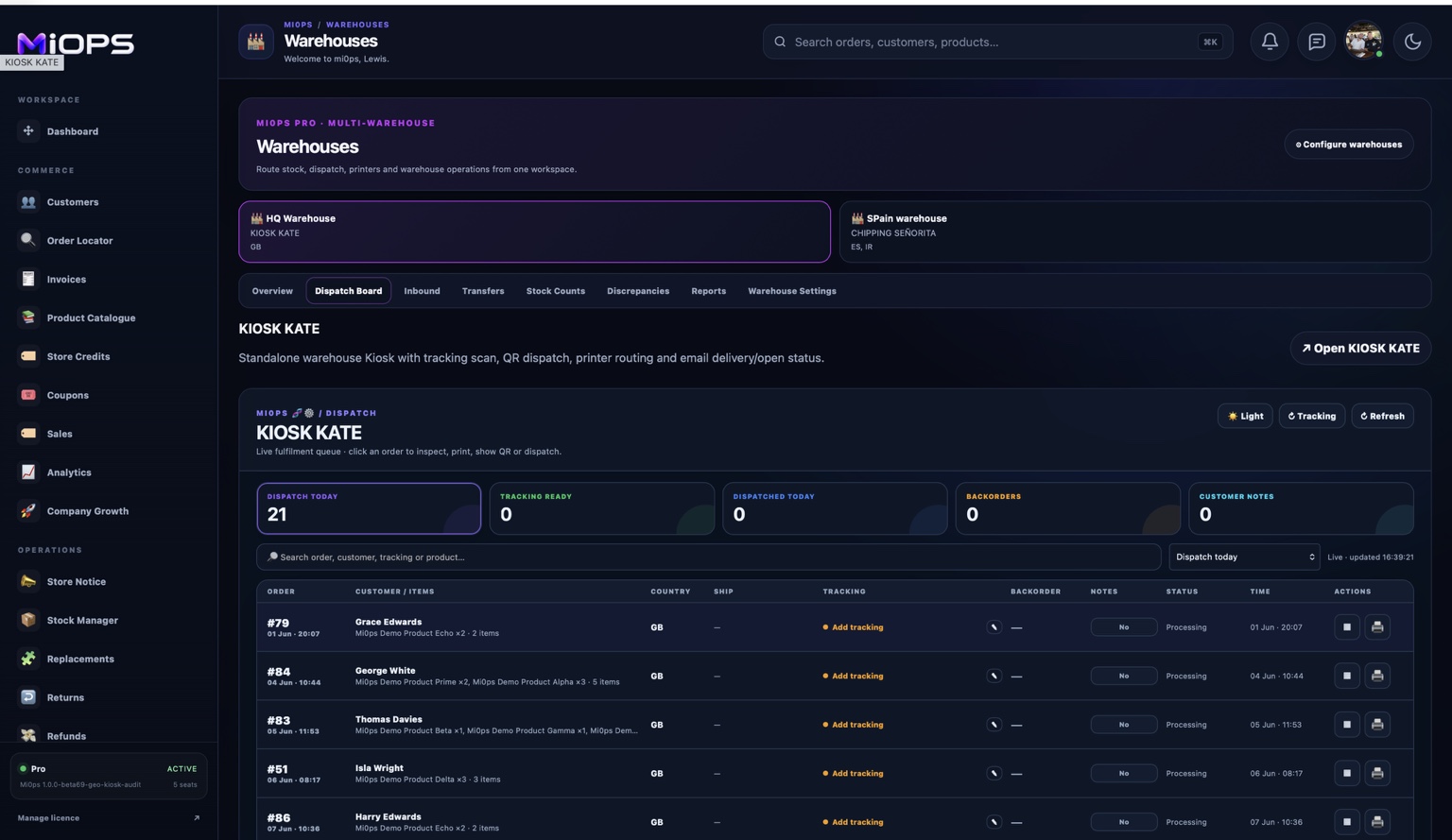The height and width of the screenshot is (840, 1452).
Task: Open the notifications bell
Action: [x=1270, y=42]
